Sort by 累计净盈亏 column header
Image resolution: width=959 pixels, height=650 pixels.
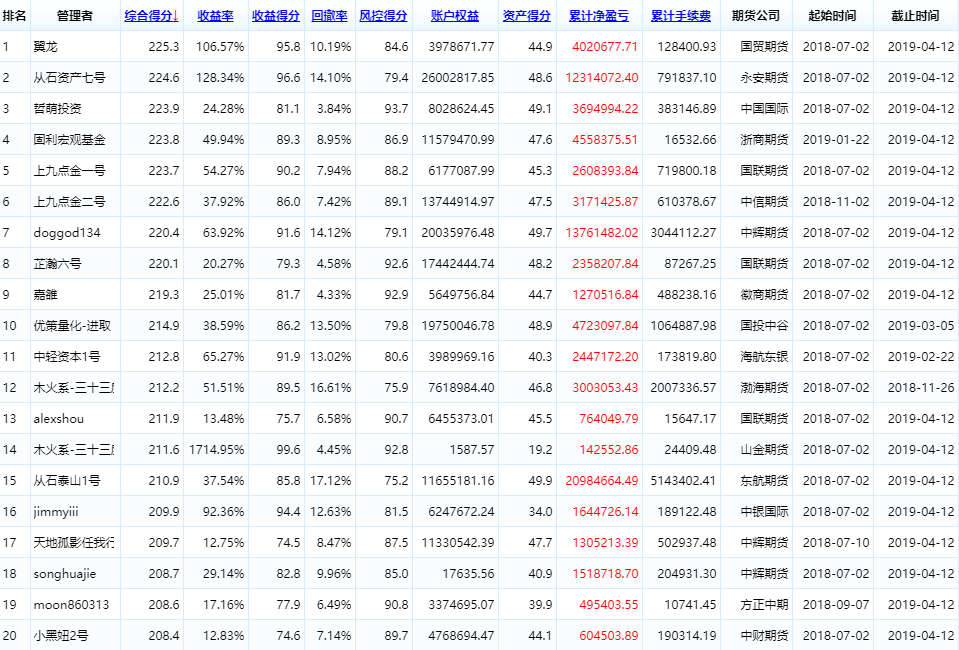[x=599, y=16]
